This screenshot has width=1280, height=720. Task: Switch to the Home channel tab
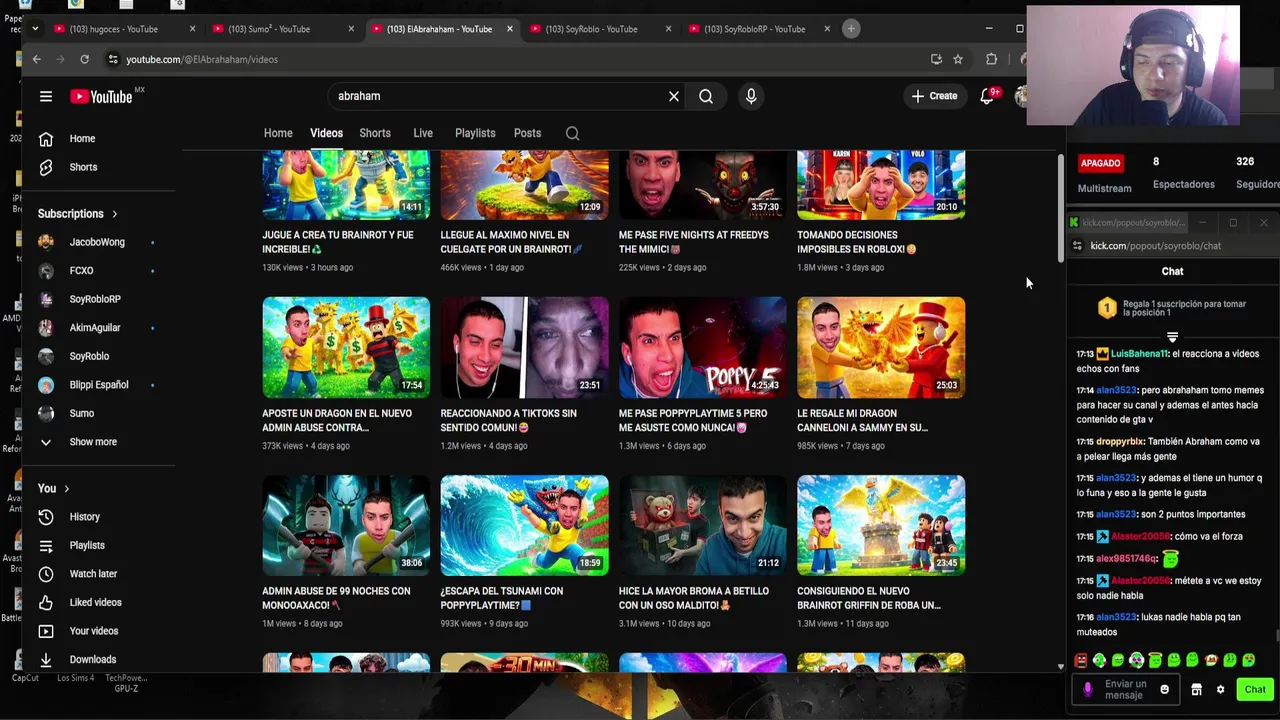coord(278,133)
